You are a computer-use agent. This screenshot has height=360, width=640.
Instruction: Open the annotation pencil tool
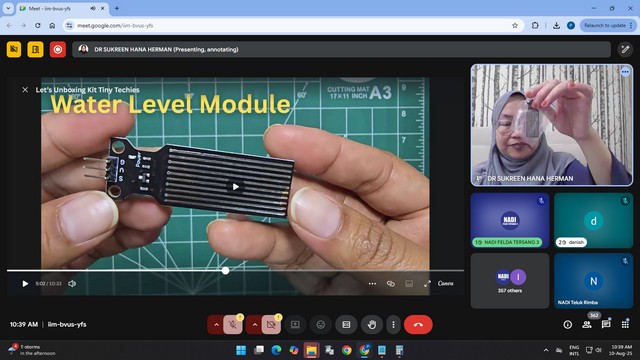625,49
